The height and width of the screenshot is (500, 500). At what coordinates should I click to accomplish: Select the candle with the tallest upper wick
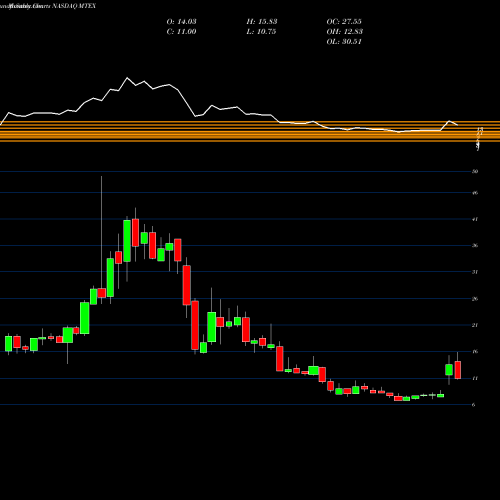click(102, 293)
